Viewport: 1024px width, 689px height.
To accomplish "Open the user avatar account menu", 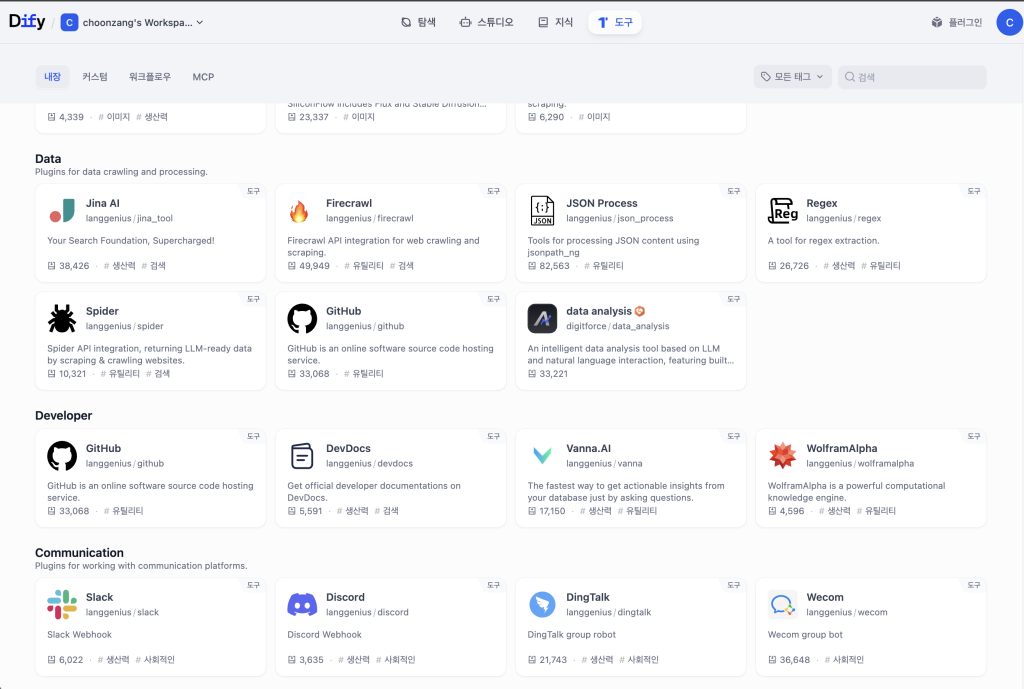I will tap(1008, 22).
